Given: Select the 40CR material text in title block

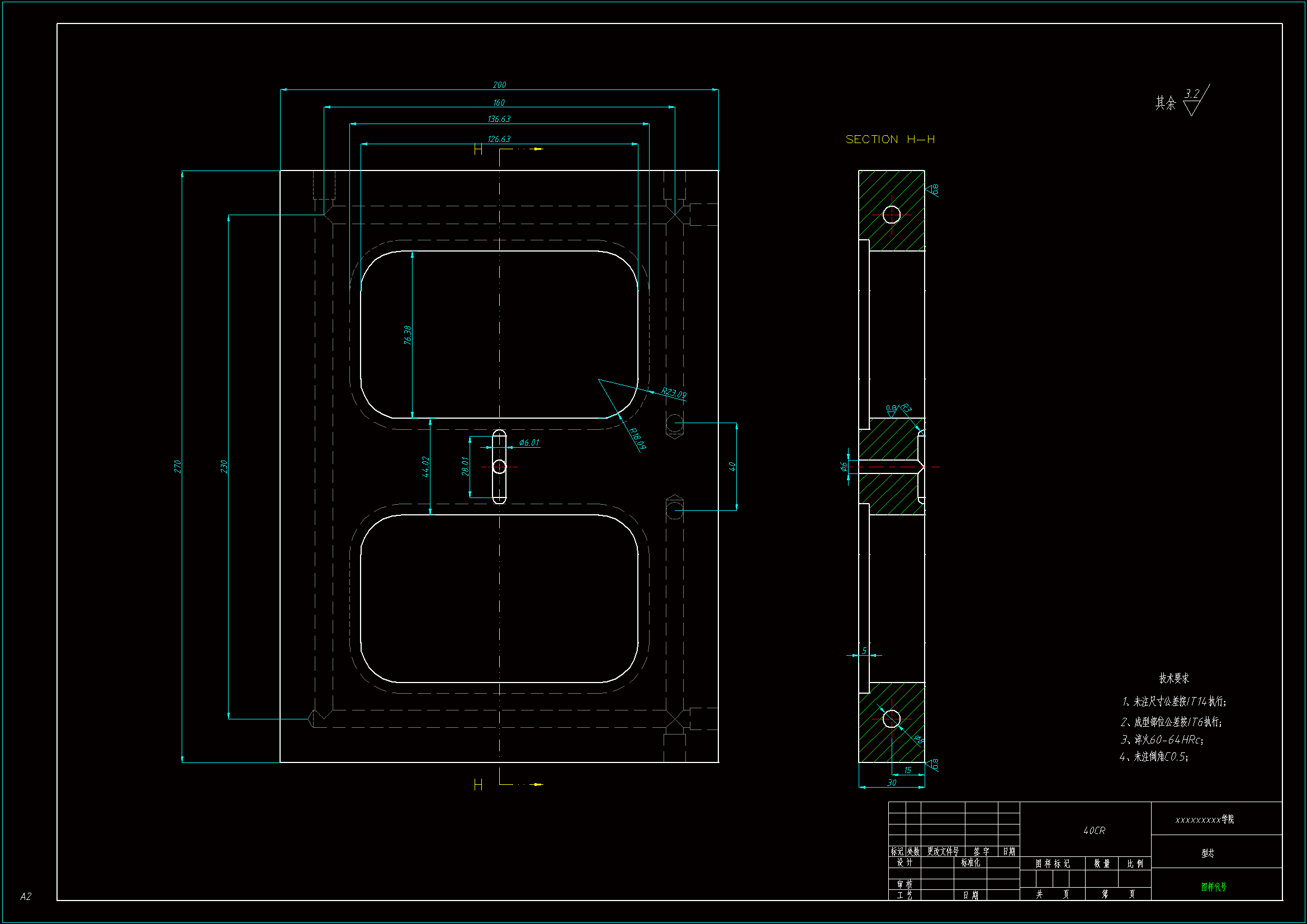Looking at the screenshot, I should (x=1093, y=831).
